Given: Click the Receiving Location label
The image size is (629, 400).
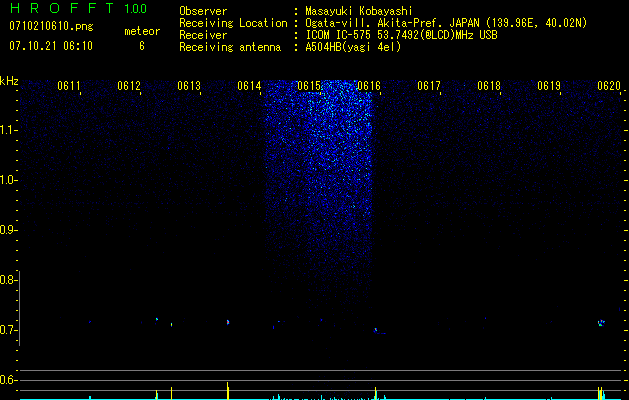Looking at the screenshot, I should tap(233, 23).
